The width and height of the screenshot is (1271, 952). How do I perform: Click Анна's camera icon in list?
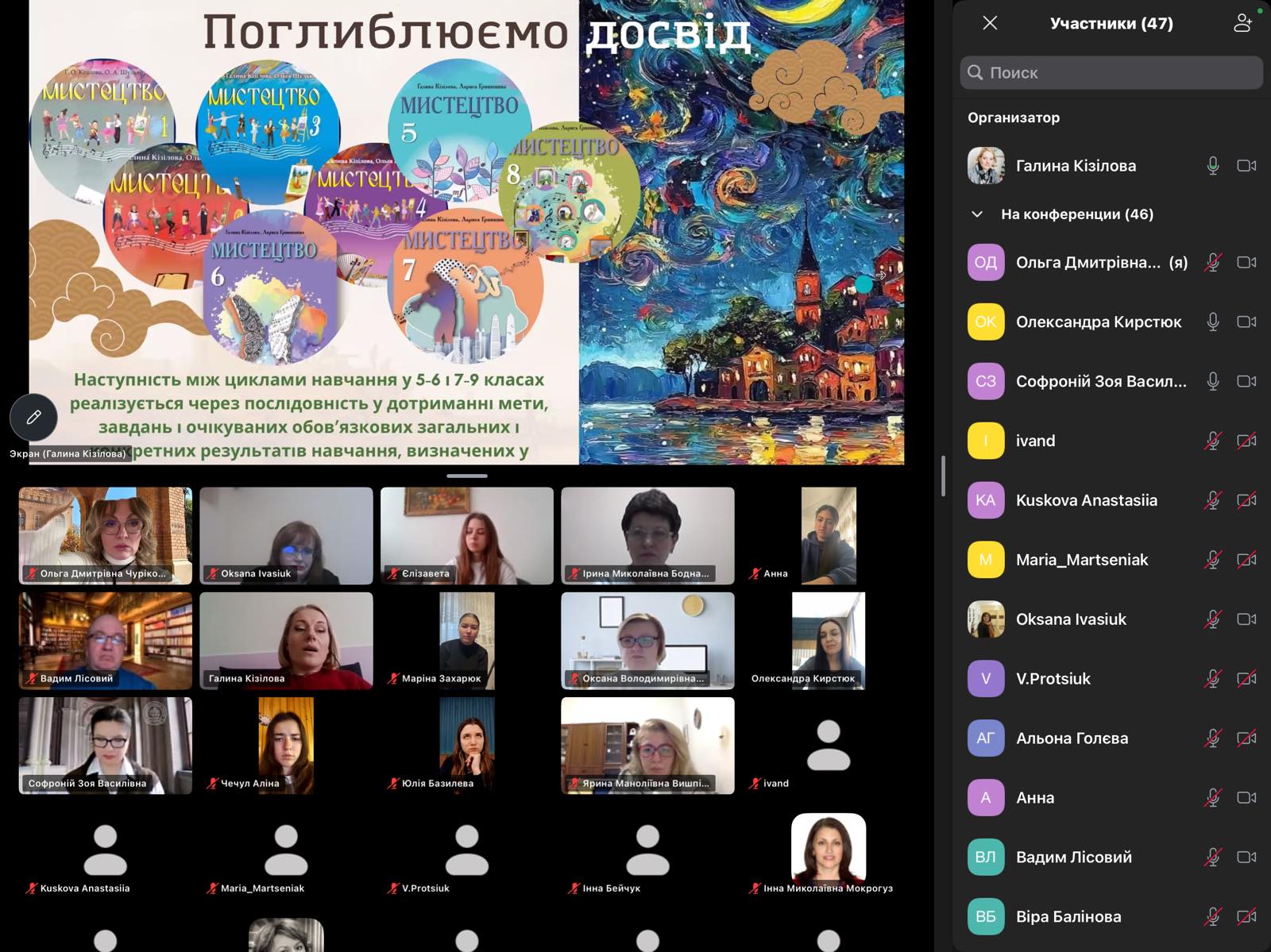coord(1246,797)
